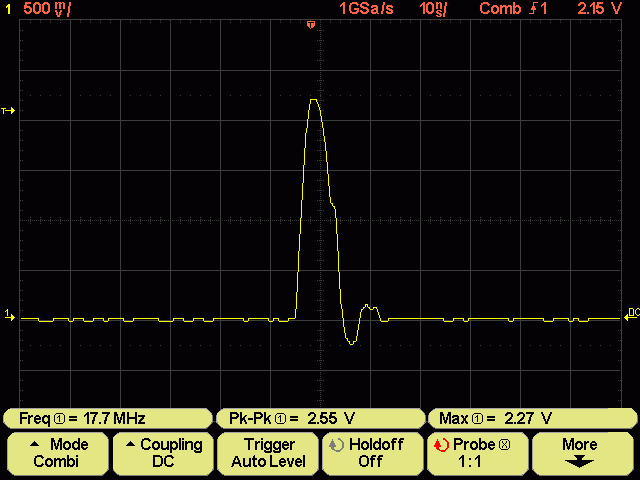Open the trigger Mode Combi softkey

click(x=58, y=453)
